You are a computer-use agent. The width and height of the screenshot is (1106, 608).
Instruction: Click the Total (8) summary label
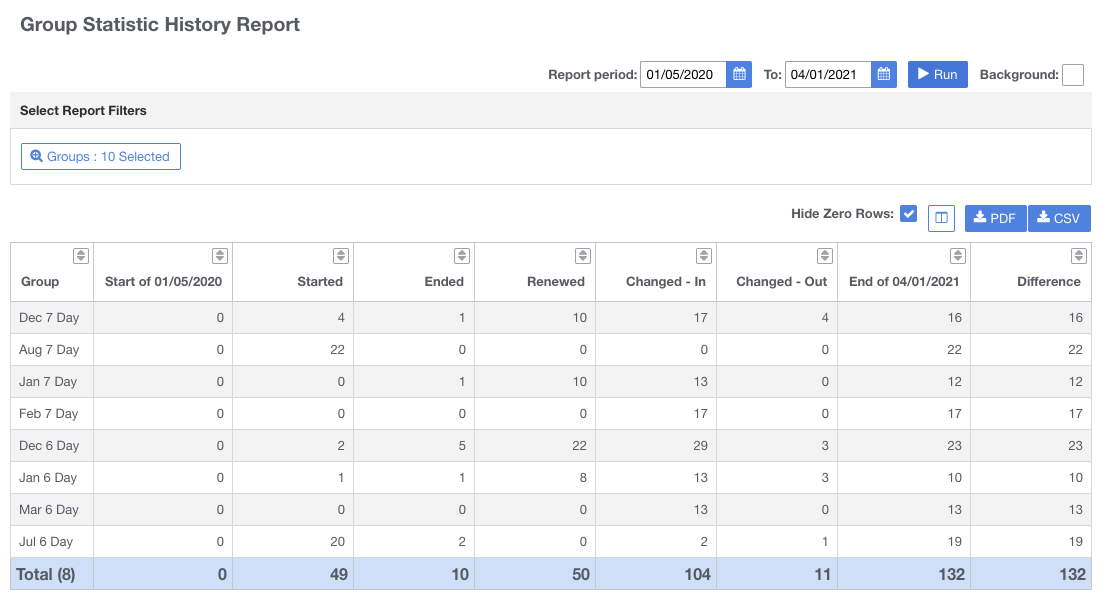point(46,574)
